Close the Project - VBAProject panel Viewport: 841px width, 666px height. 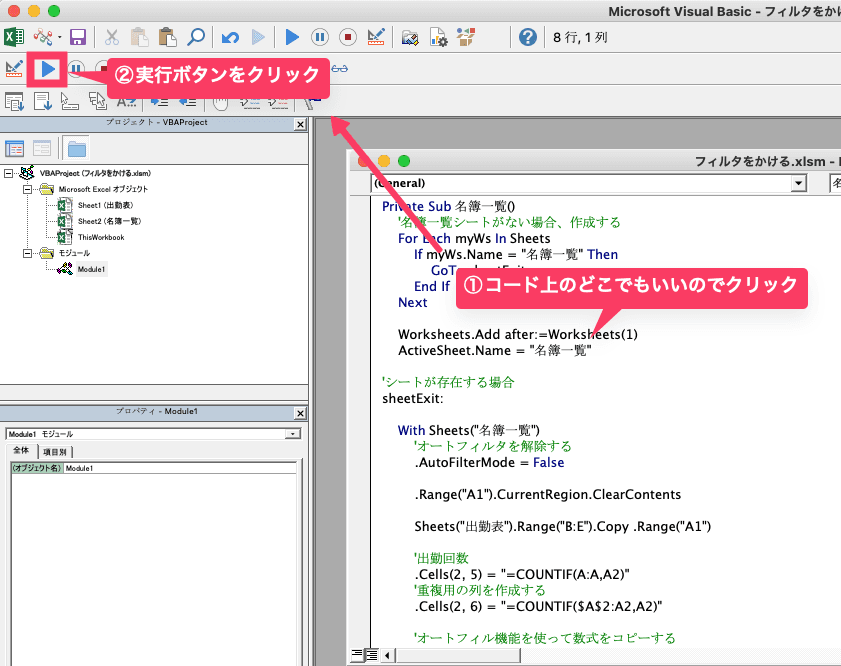point(300,124)
